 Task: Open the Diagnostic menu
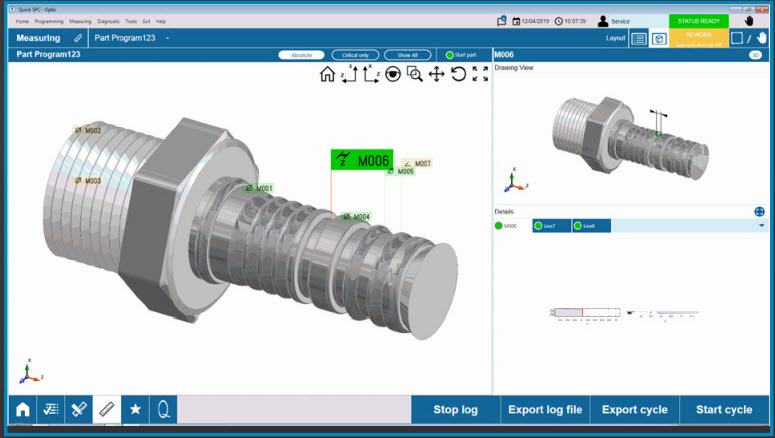108,21
